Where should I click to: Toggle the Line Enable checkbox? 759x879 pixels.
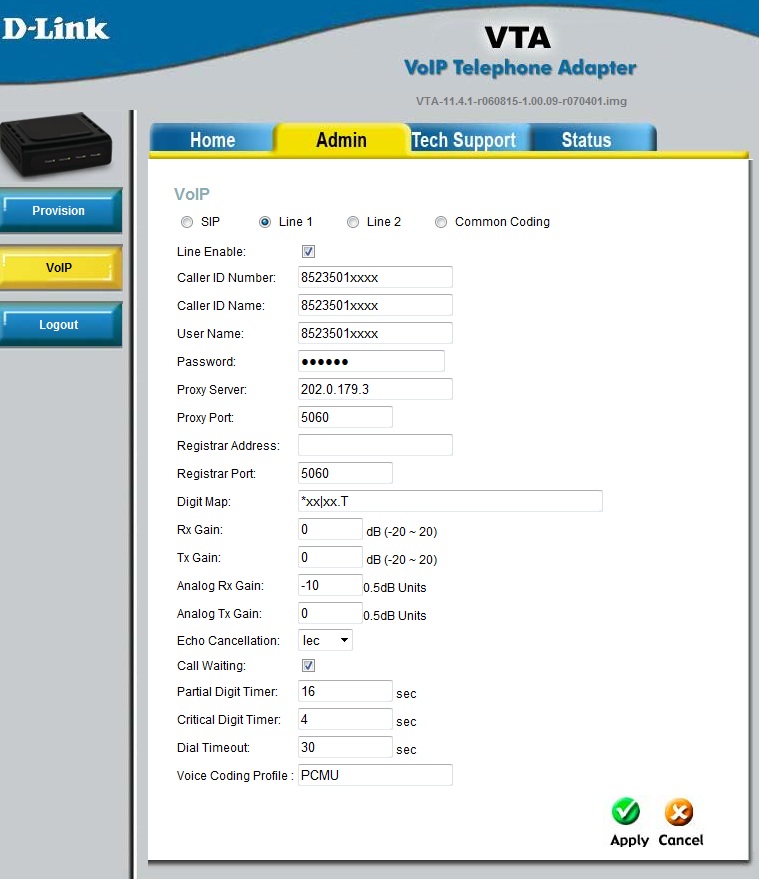308,251
